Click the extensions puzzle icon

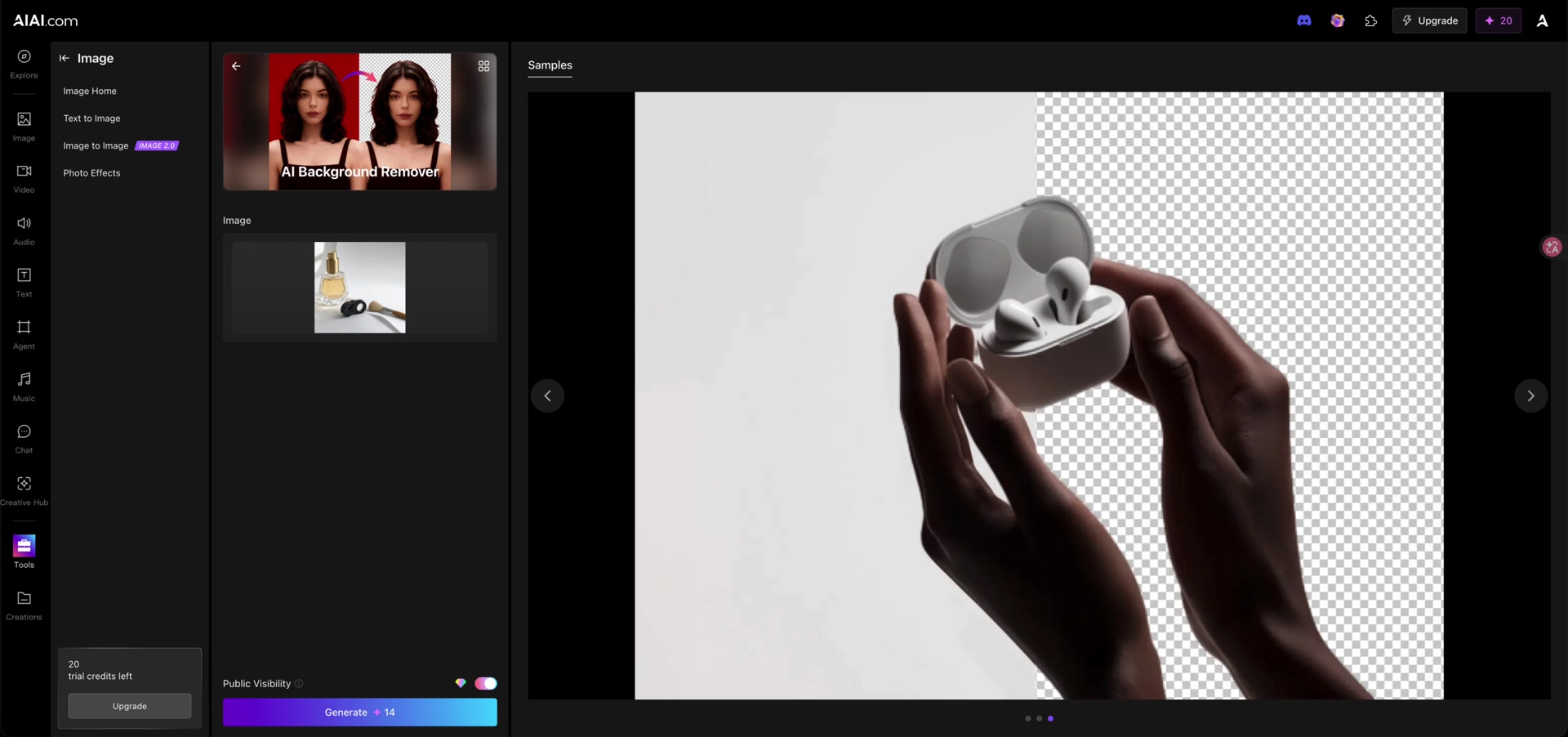tap(1370, 20)
